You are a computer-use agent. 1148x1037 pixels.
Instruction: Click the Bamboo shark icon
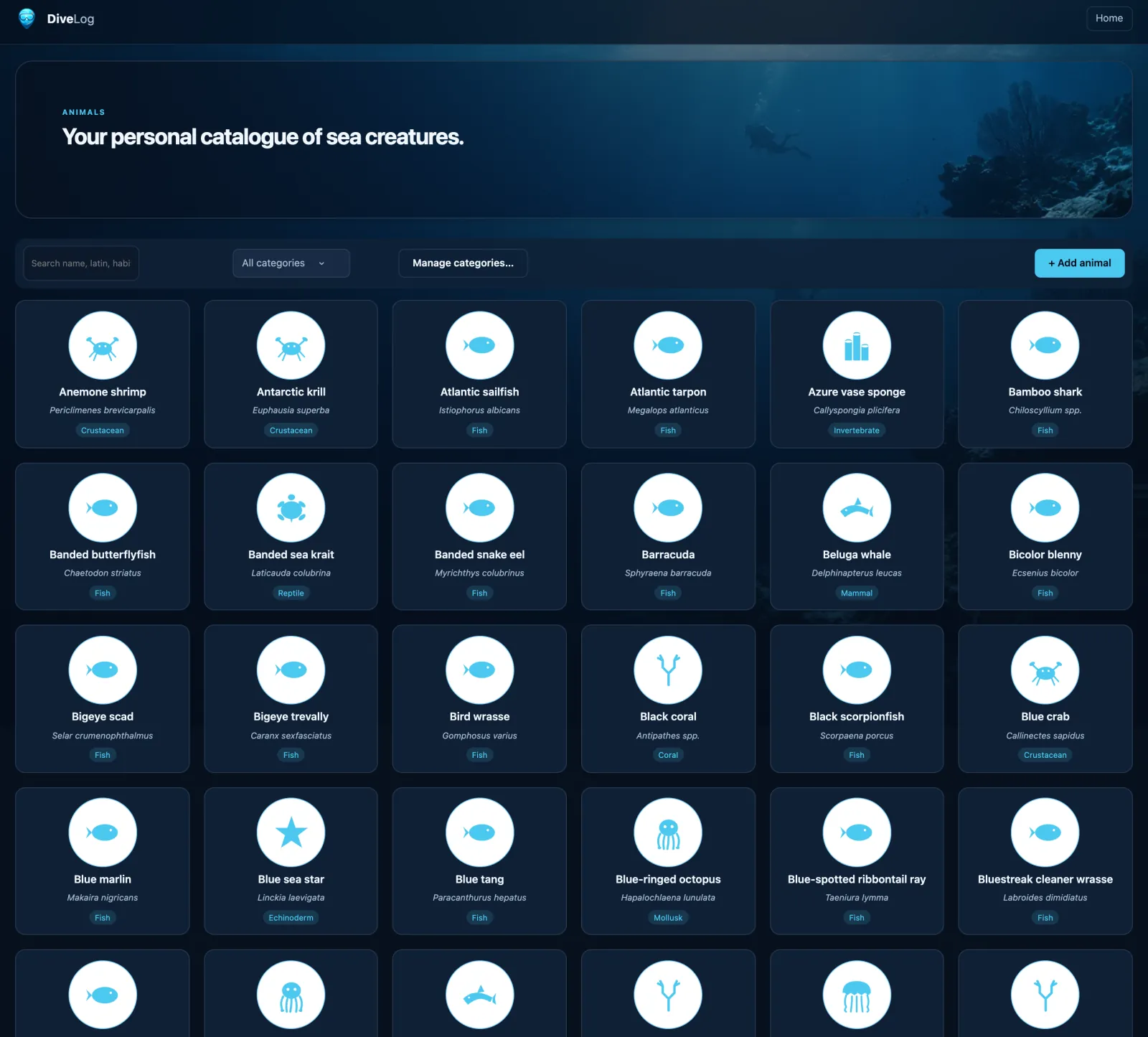1045,345
